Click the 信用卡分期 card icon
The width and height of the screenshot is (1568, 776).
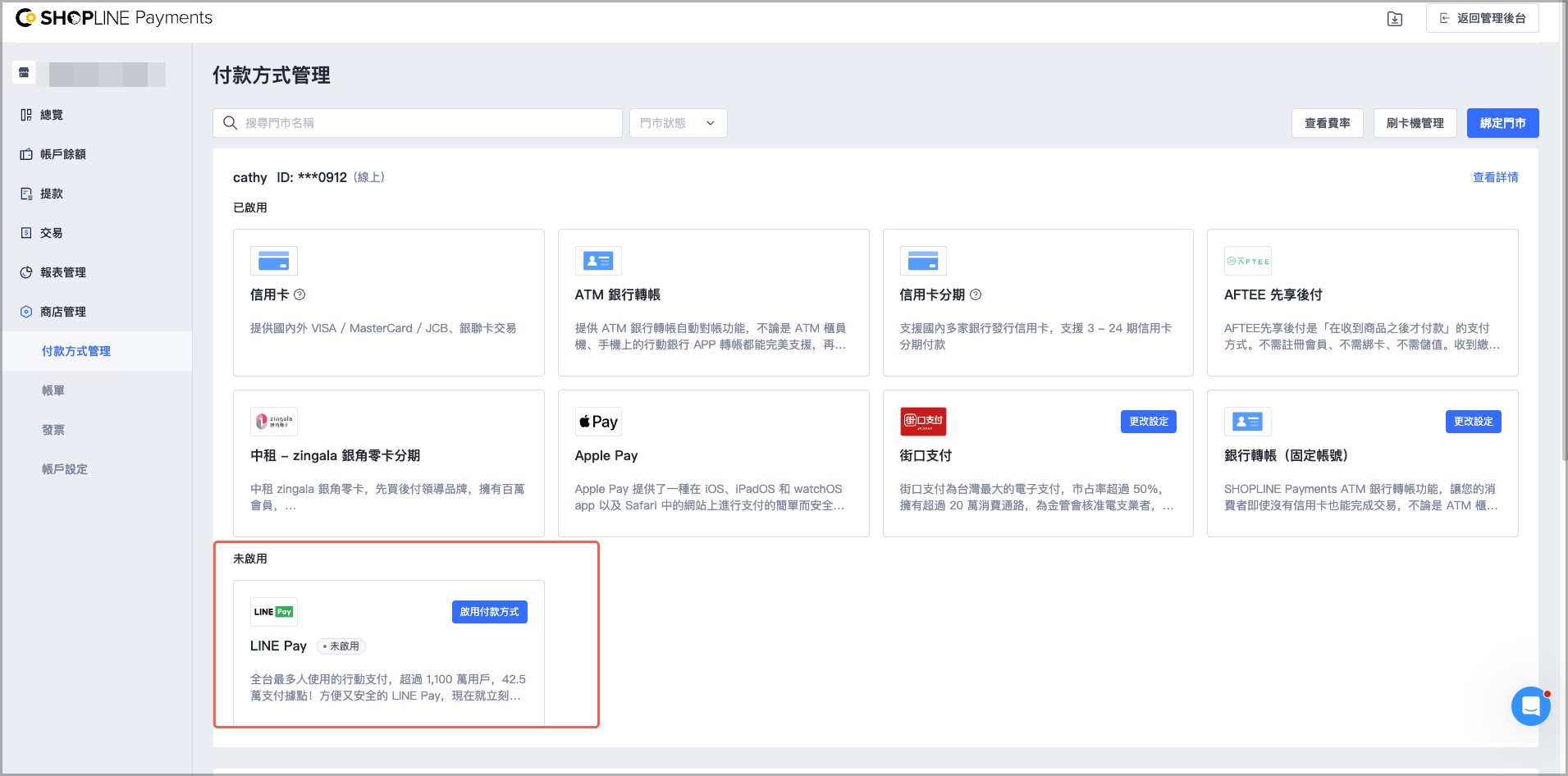[x=923, y=261]
